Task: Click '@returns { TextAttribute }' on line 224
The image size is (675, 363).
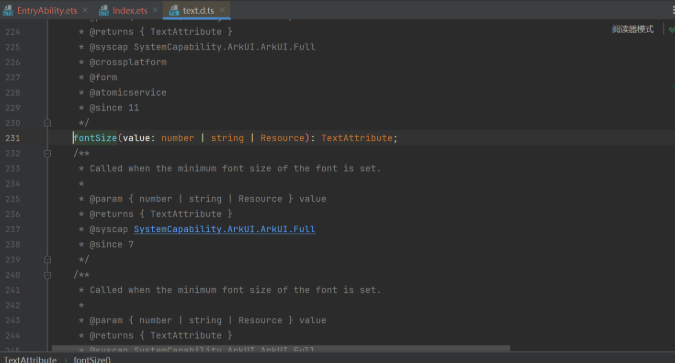Action: coord(161,31)
